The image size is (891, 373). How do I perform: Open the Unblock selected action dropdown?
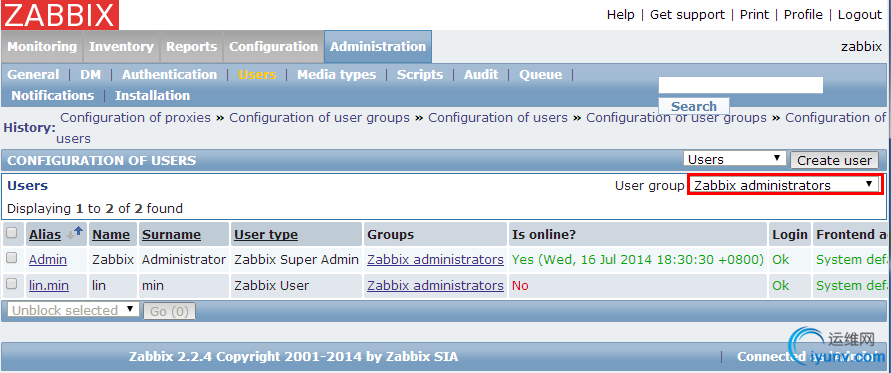click(x=73, y=310)
